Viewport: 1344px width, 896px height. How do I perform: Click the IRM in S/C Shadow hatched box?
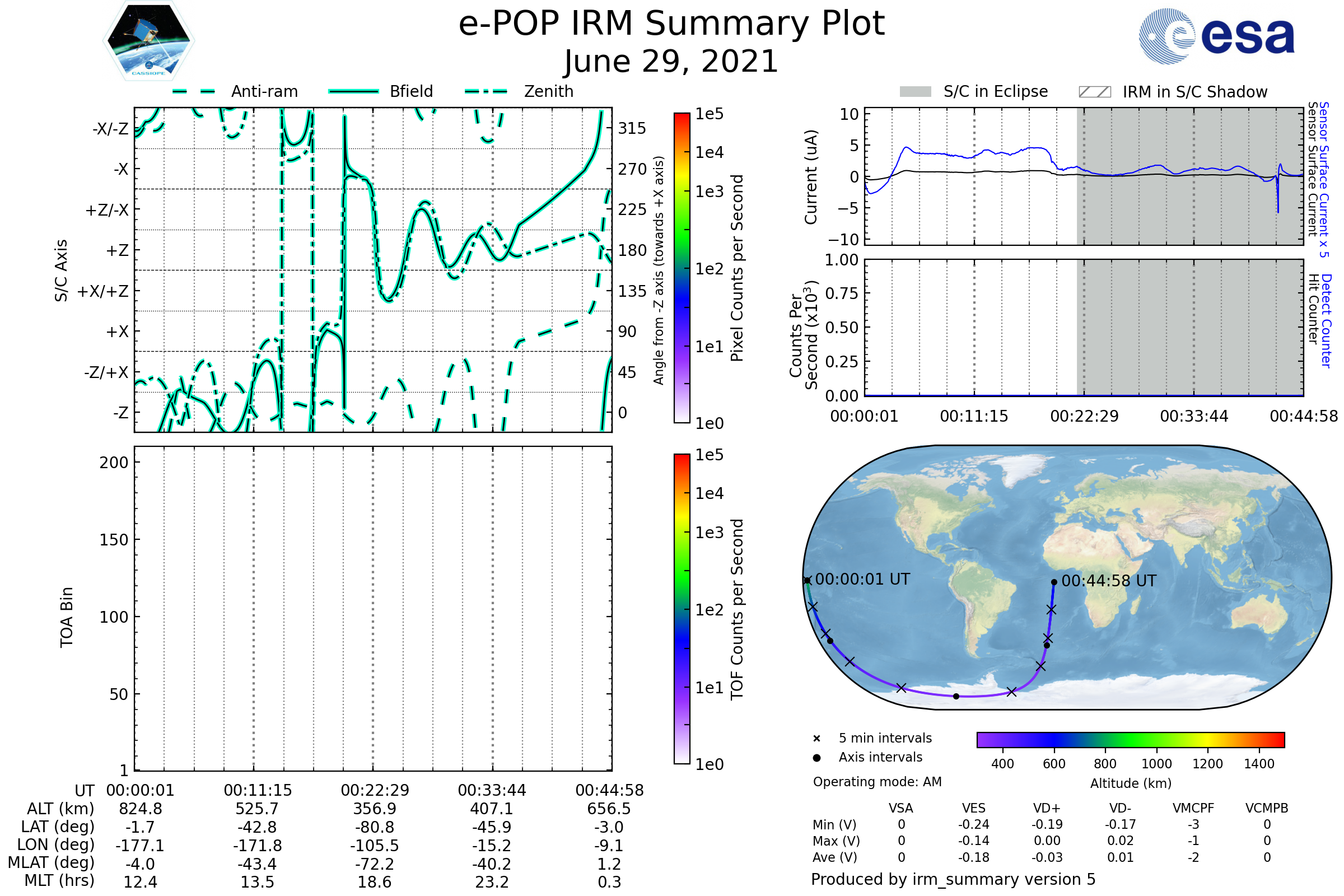pyautogui.click(x=1094, y=92)
